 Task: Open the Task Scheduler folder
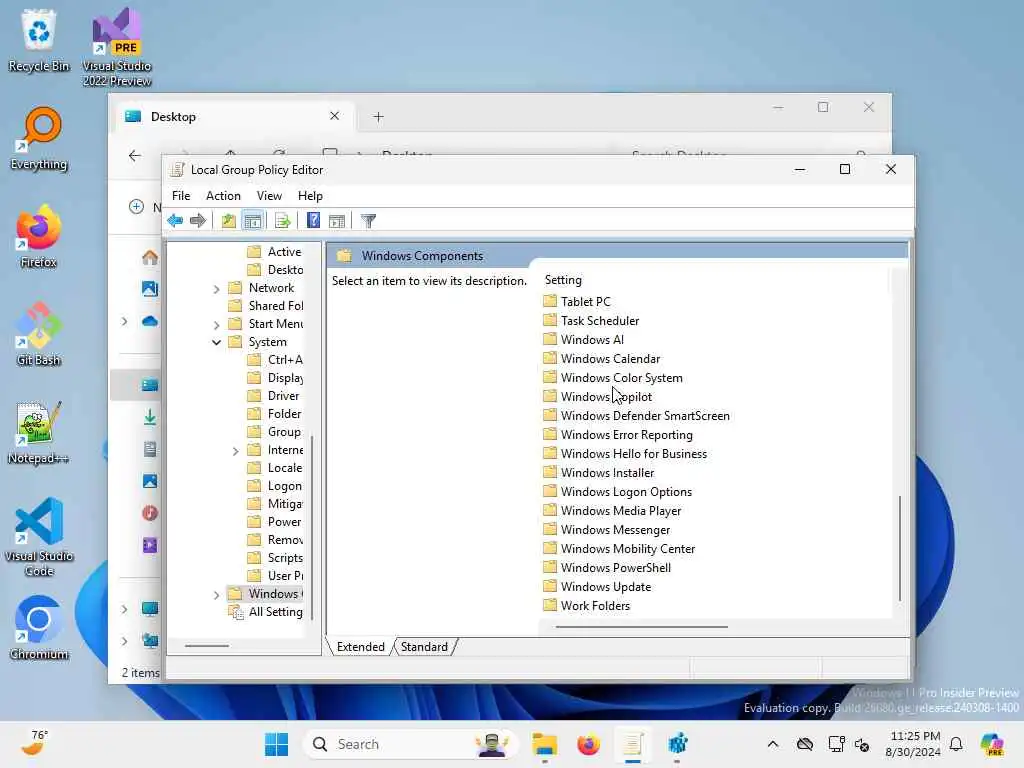591,321
